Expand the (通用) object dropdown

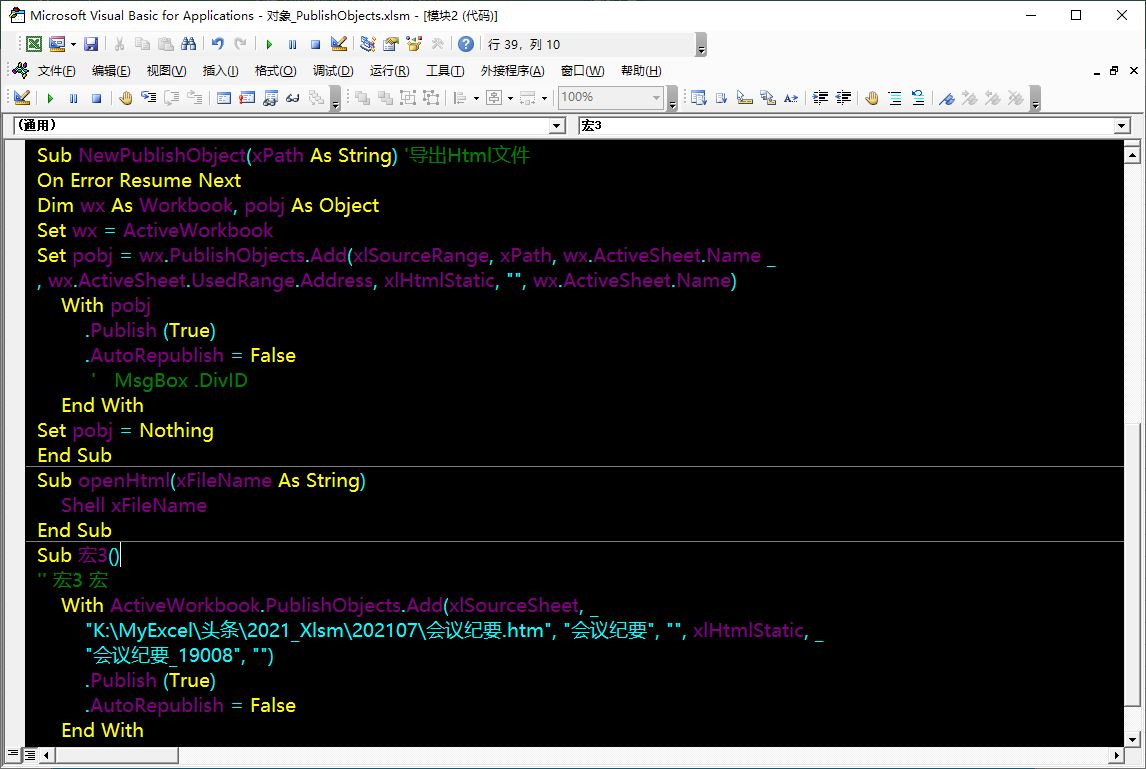[x=558, y=126]
